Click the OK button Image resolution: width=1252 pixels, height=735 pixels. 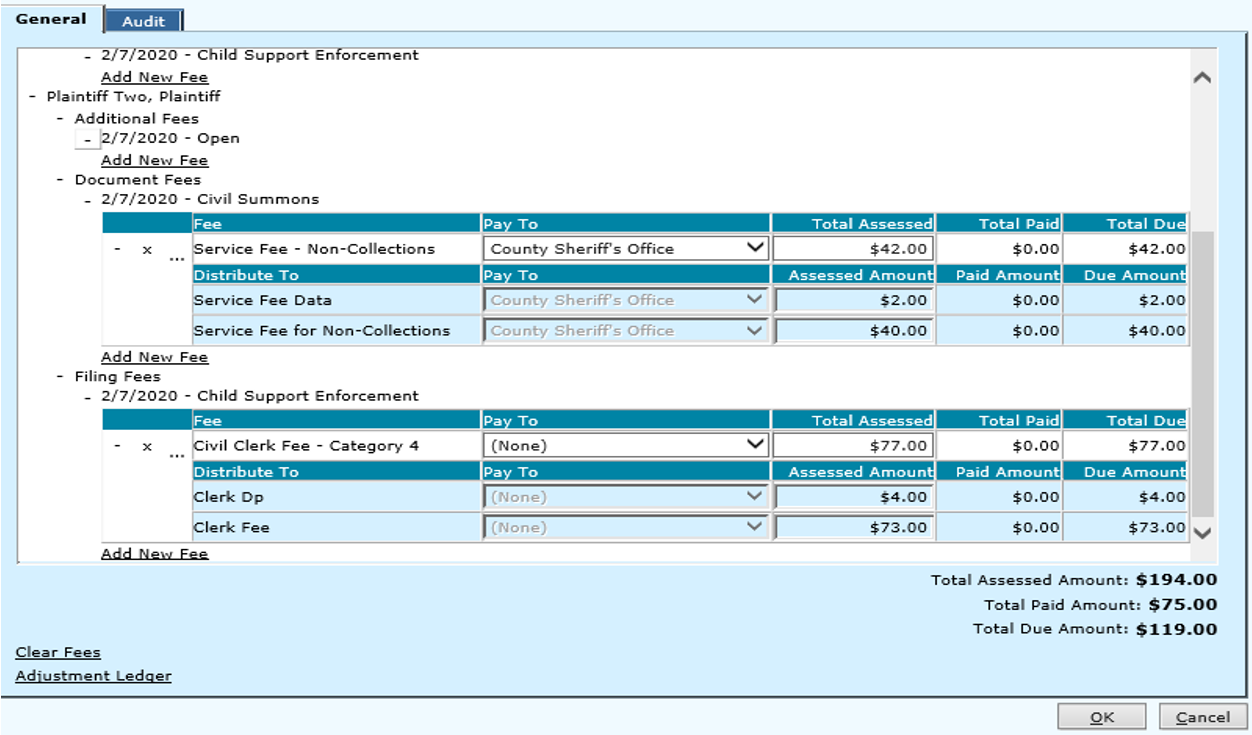coord(1102,717)
